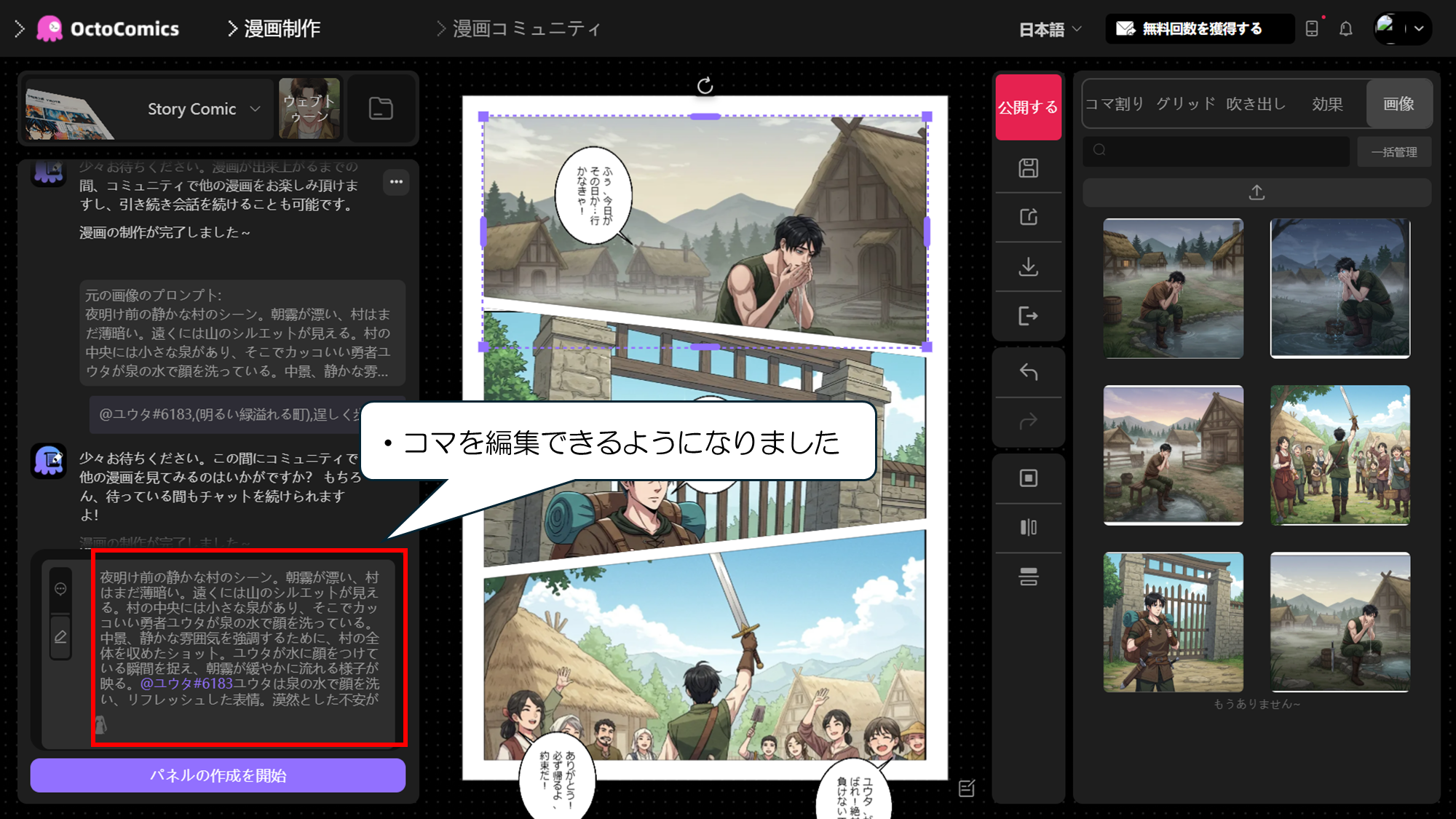Open the notifications bell

click(x=1346, y=28)
